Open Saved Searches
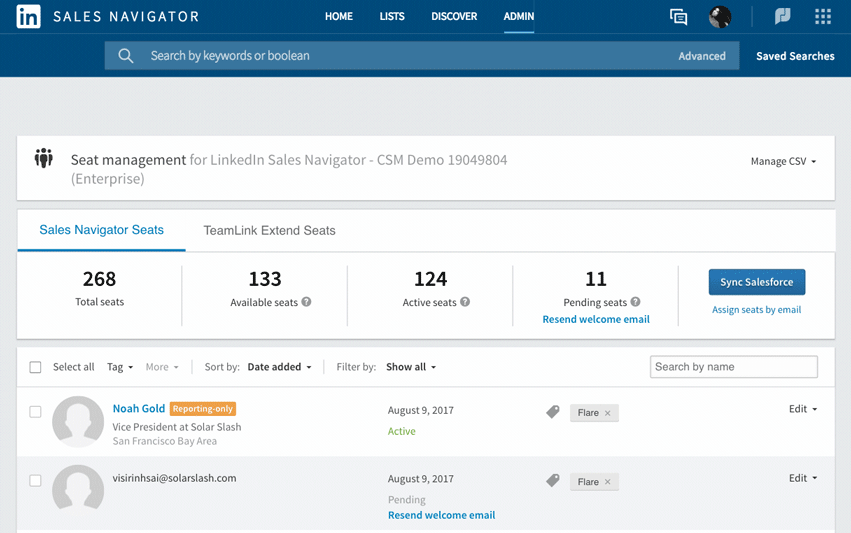 (x=795, y=56)
